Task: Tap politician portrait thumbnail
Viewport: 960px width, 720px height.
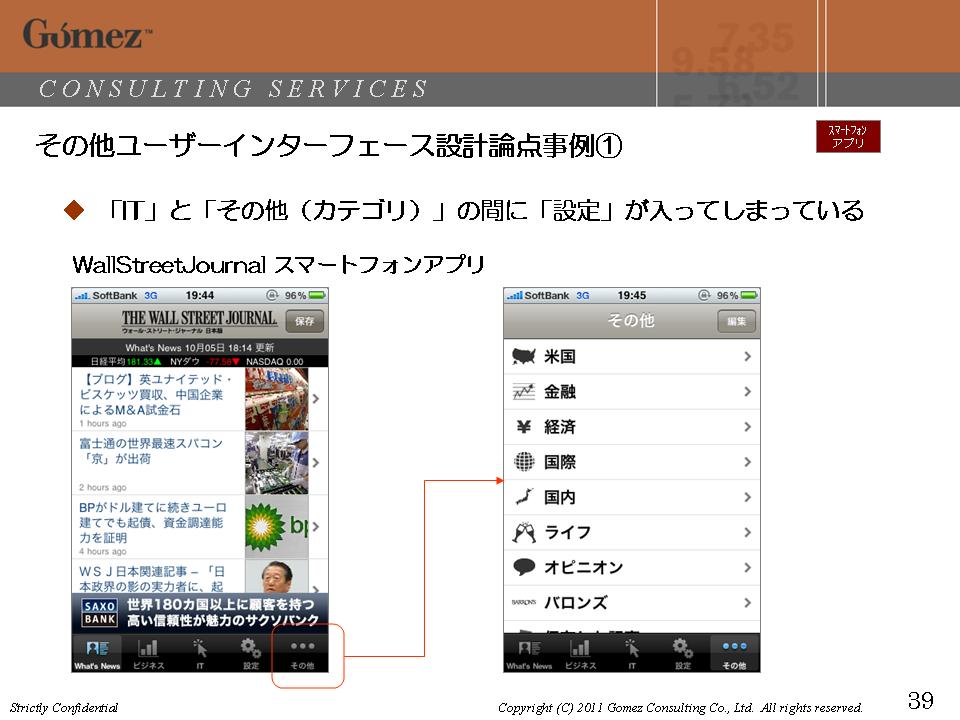Action: tap(276, 576)
